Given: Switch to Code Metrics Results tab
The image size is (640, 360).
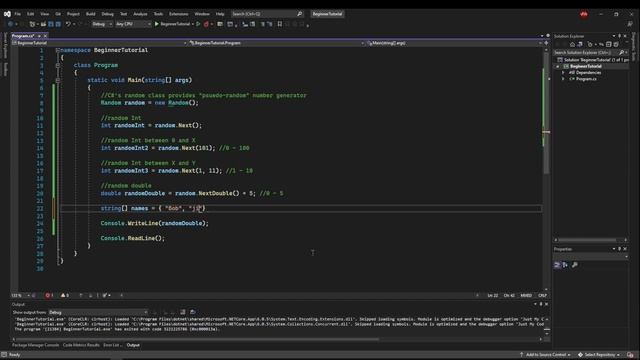Looking at the screenshot, I should pyautogui.click(x=81, y=345).
